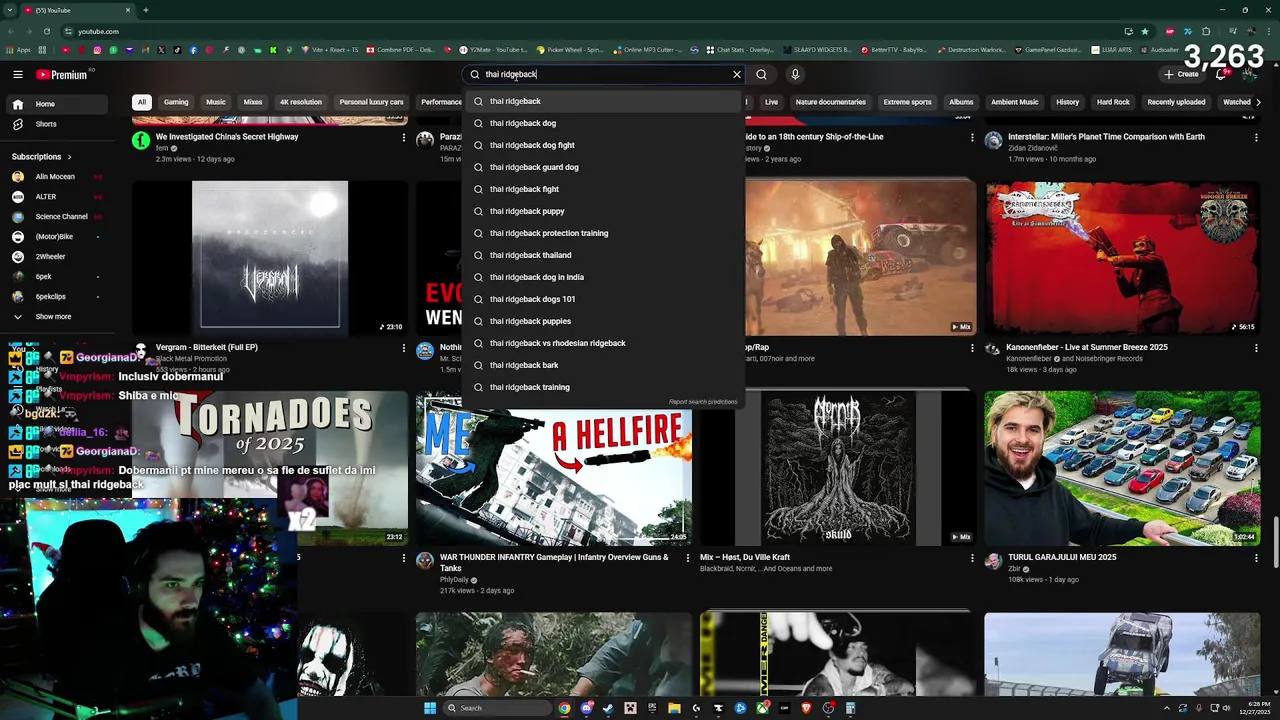This screenshot has width=1280, height=720.
Task: Click the magnifier search submit button
Action: [761, 74]
